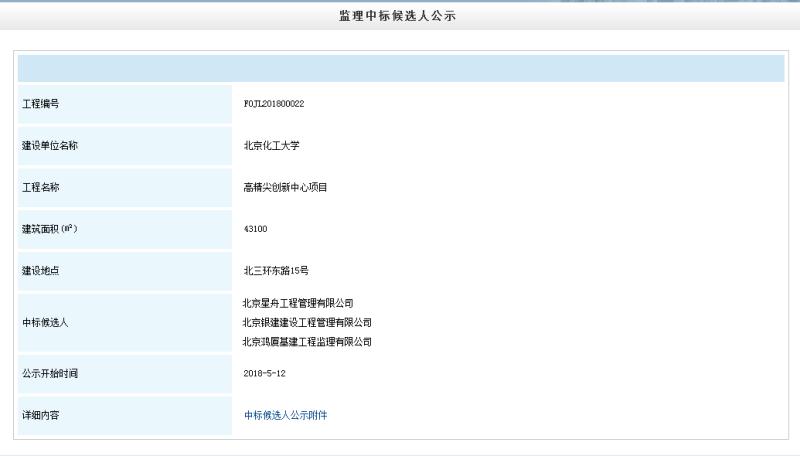Click the project number FOJL201800022

pos(274,103)
